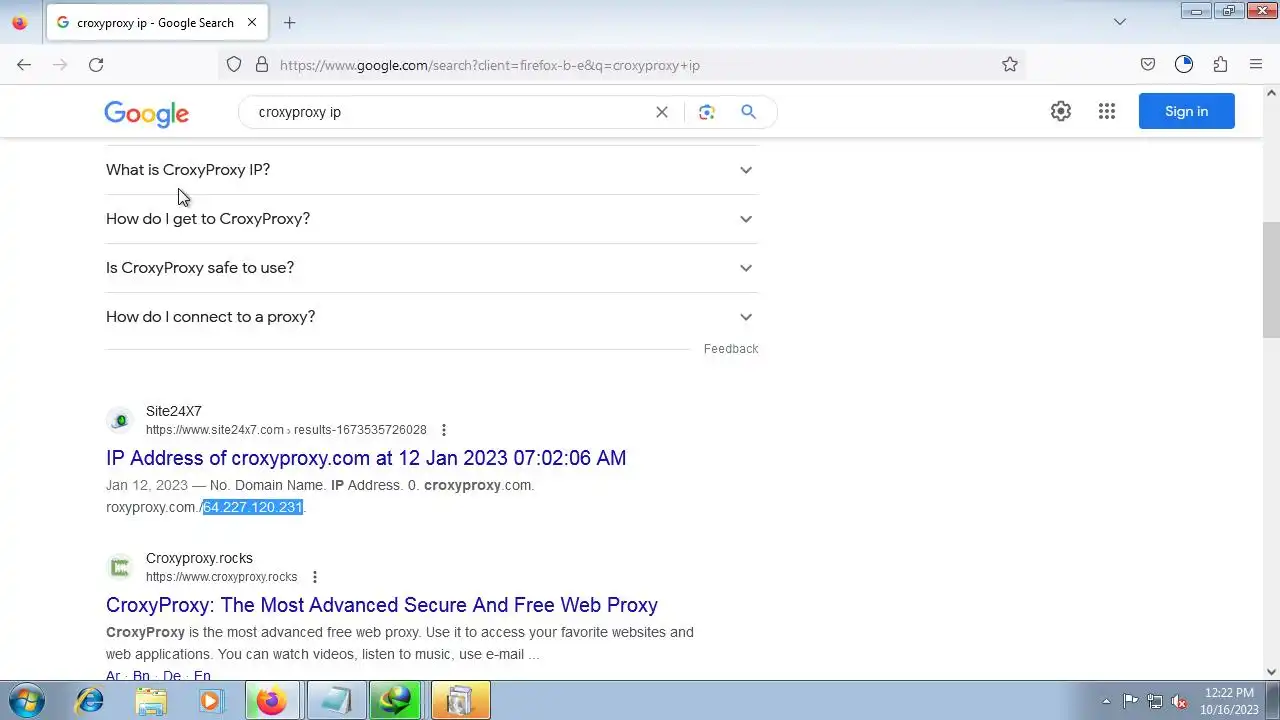Click the address bar URL
Screen dimensions: 1280x720
490,65
